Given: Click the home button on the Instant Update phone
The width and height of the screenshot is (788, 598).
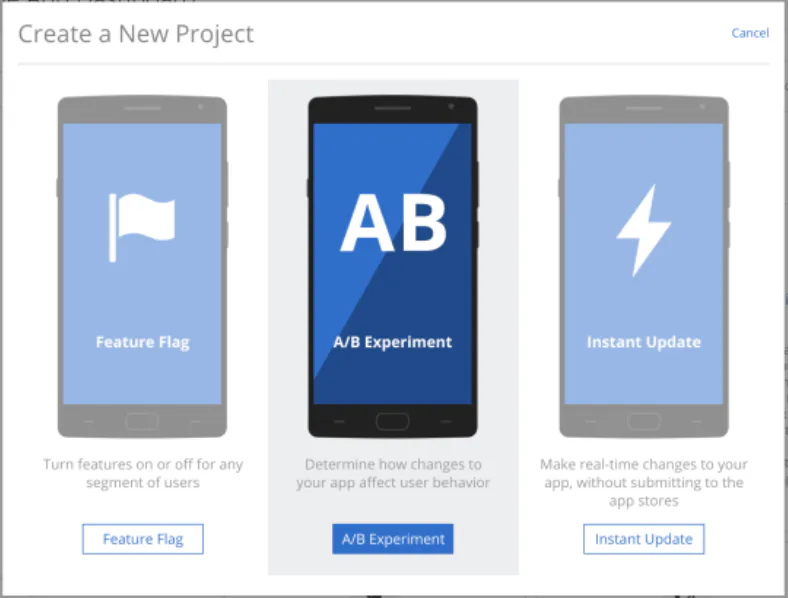Looking at the screenshot, I should point(644,421).
